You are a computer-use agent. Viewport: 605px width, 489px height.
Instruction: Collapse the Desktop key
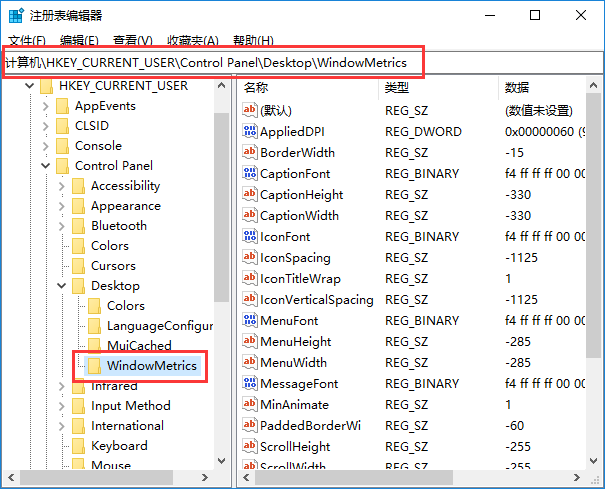coord(62,286)
